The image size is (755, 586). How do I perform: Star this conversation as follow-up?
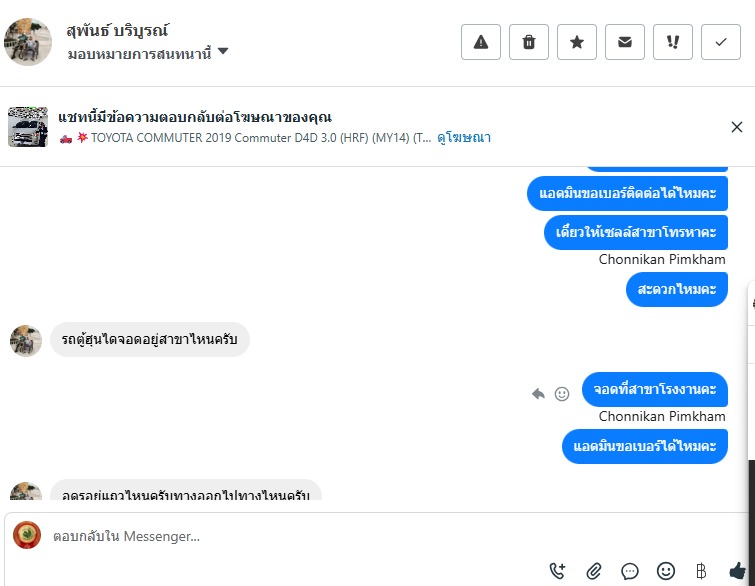click(577, 42)
